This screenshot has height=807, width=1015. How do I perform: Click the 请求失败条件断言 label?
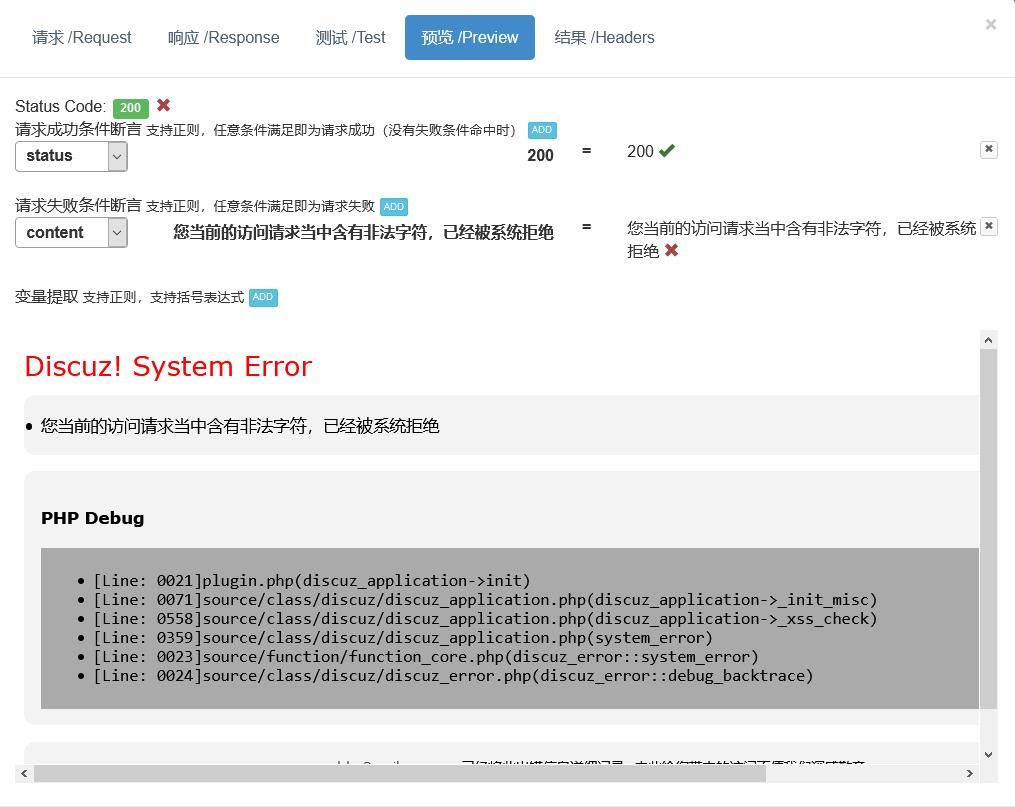78,206
